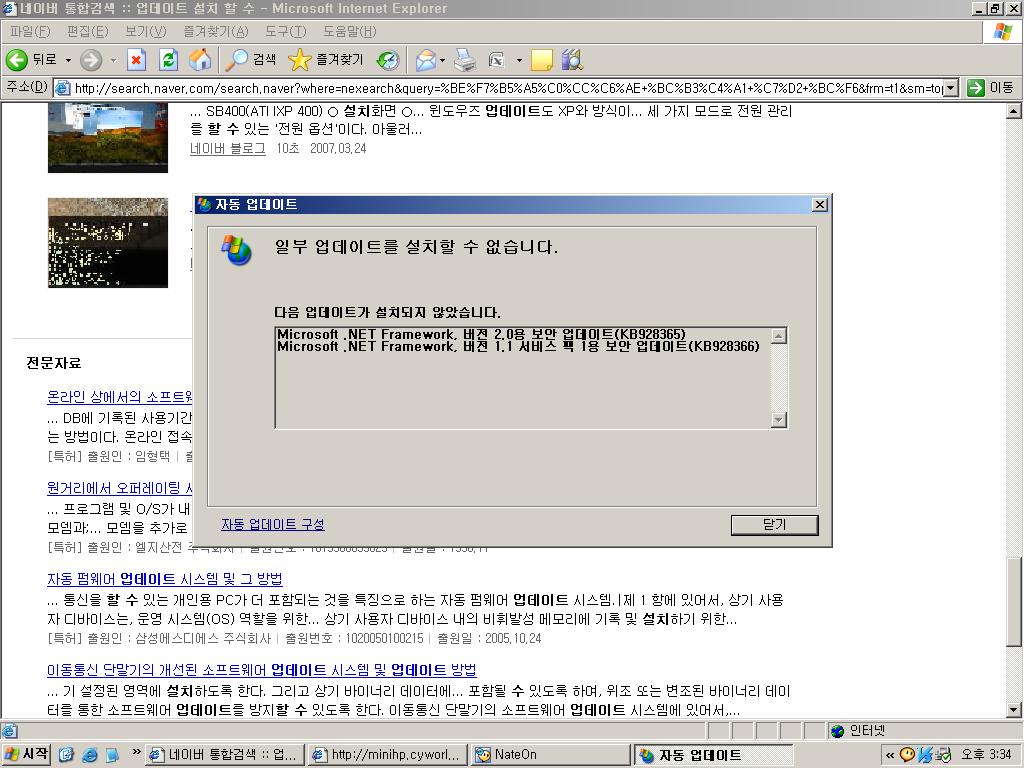This screenshot has width=1024, height=768.
Task: Open 이동통신 단말기의 개선된 소프트웨어 업데이트 link
Action: [x=262, y=669]
